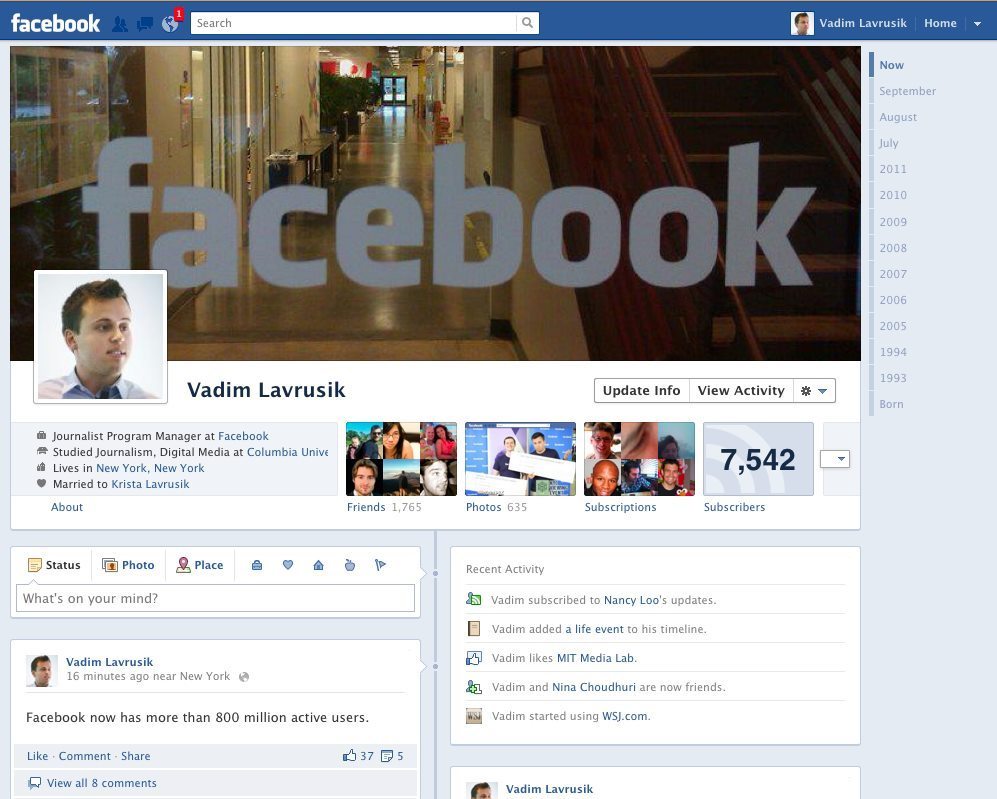Select the Place tab in composer
This screenshot has width=997, height=799.
click(x=200, y=565)
